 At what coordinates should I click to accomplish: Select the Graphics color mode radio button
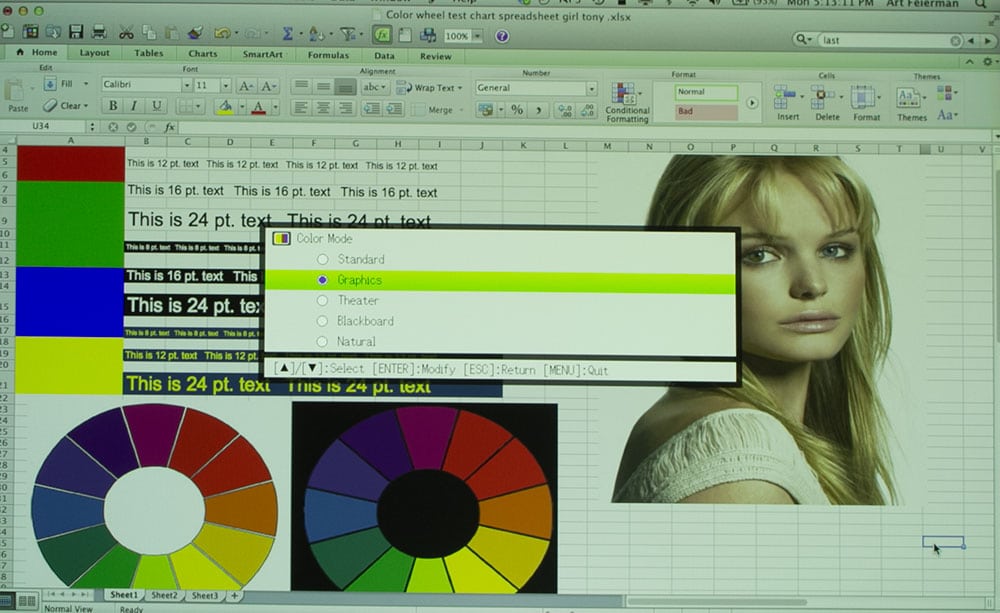point(323,279)
